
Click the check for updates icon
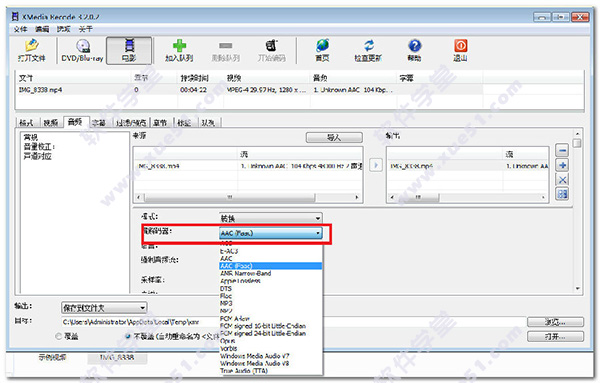point(368,50)
